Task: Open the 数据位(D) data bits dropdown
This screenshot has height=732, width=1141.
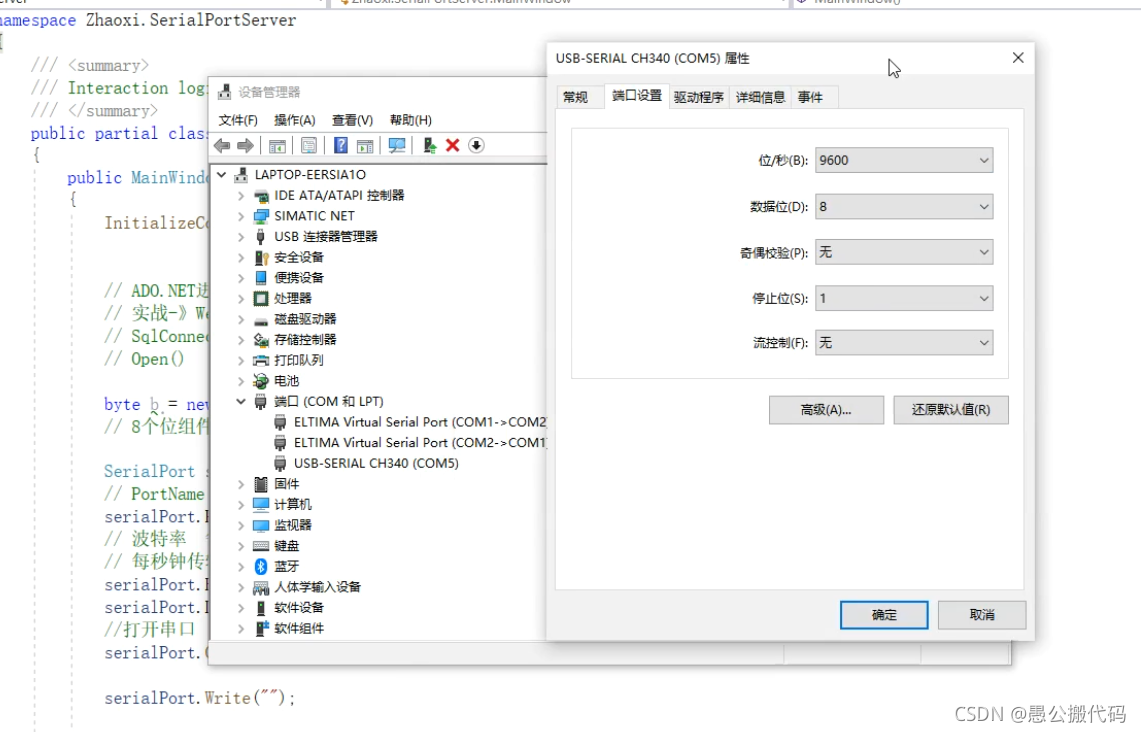Action: tap(984, 206)
